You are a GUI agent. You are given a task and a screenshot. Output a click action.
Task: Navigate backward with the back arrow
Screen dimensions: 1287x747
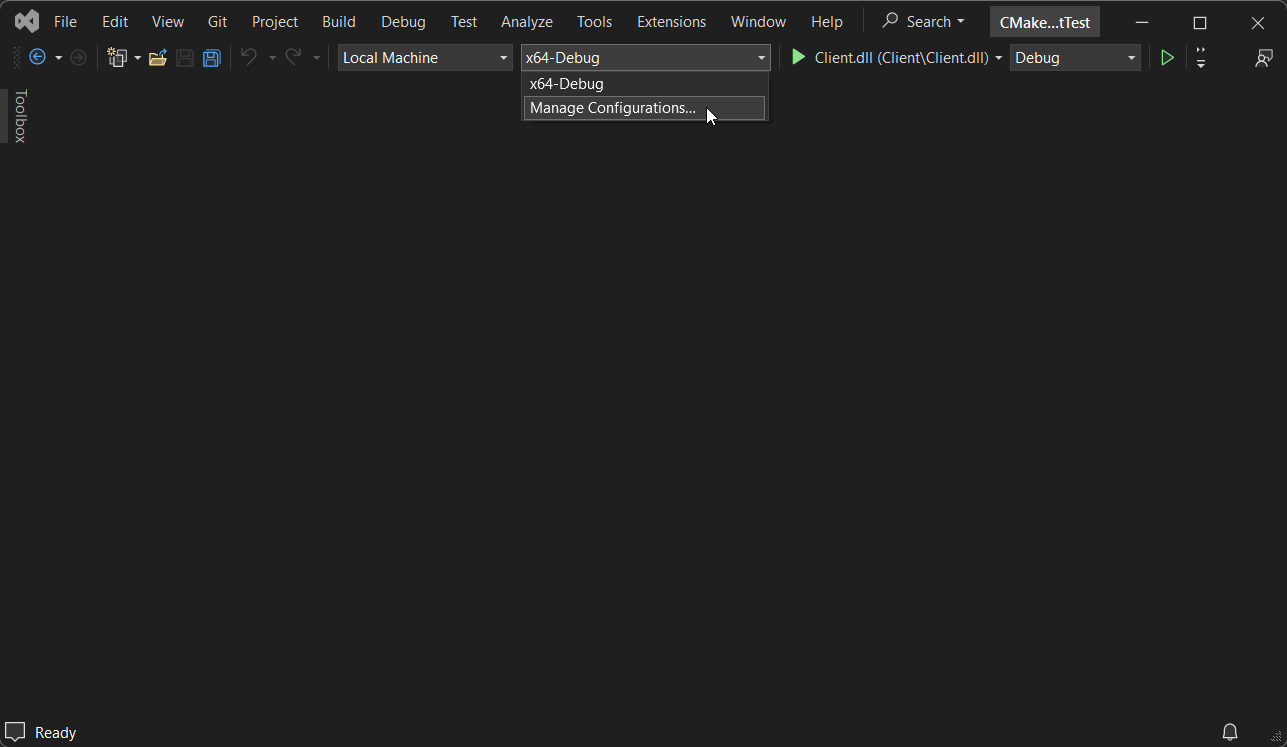pos(38,58)
